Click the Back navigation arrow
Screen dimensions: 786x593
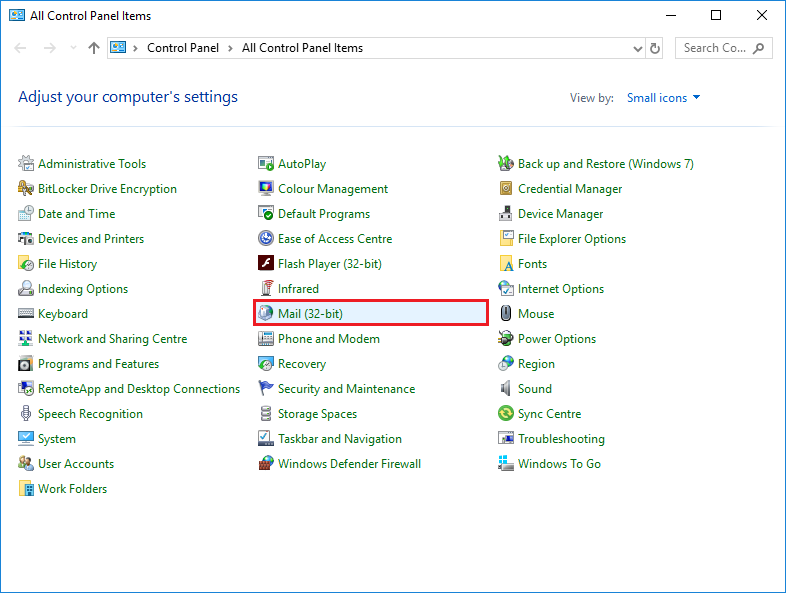(x=21, y=48)
